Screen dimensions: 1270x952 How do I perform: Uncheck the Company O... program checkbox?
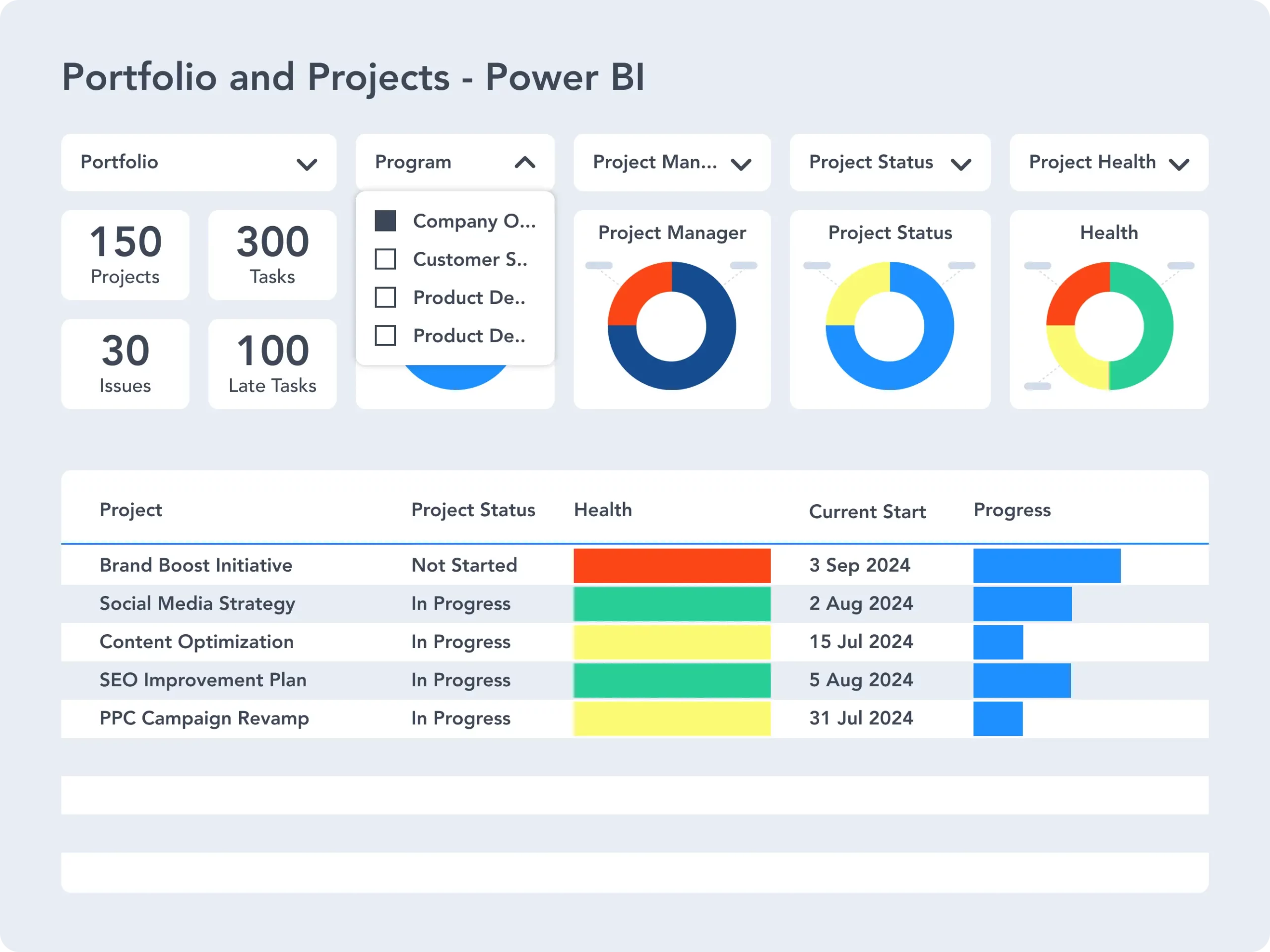(x=385, y=221)
